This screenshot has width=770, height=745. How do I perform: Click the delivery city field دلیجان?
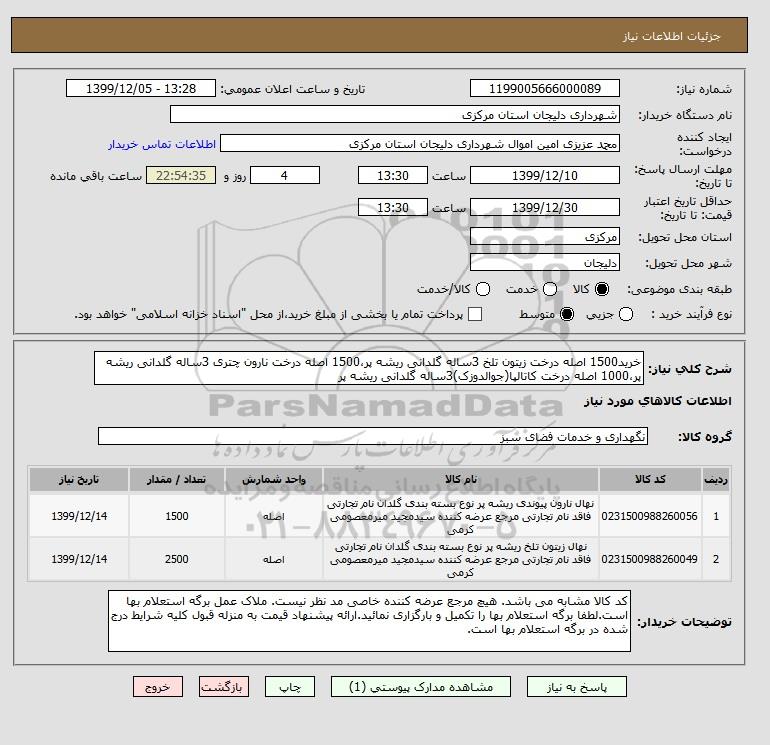point(545,262)
